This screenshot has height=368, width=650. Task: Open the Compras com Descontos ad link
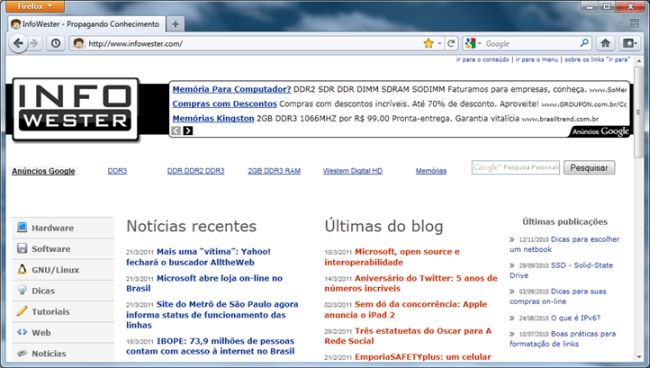(x=224, y=104)
